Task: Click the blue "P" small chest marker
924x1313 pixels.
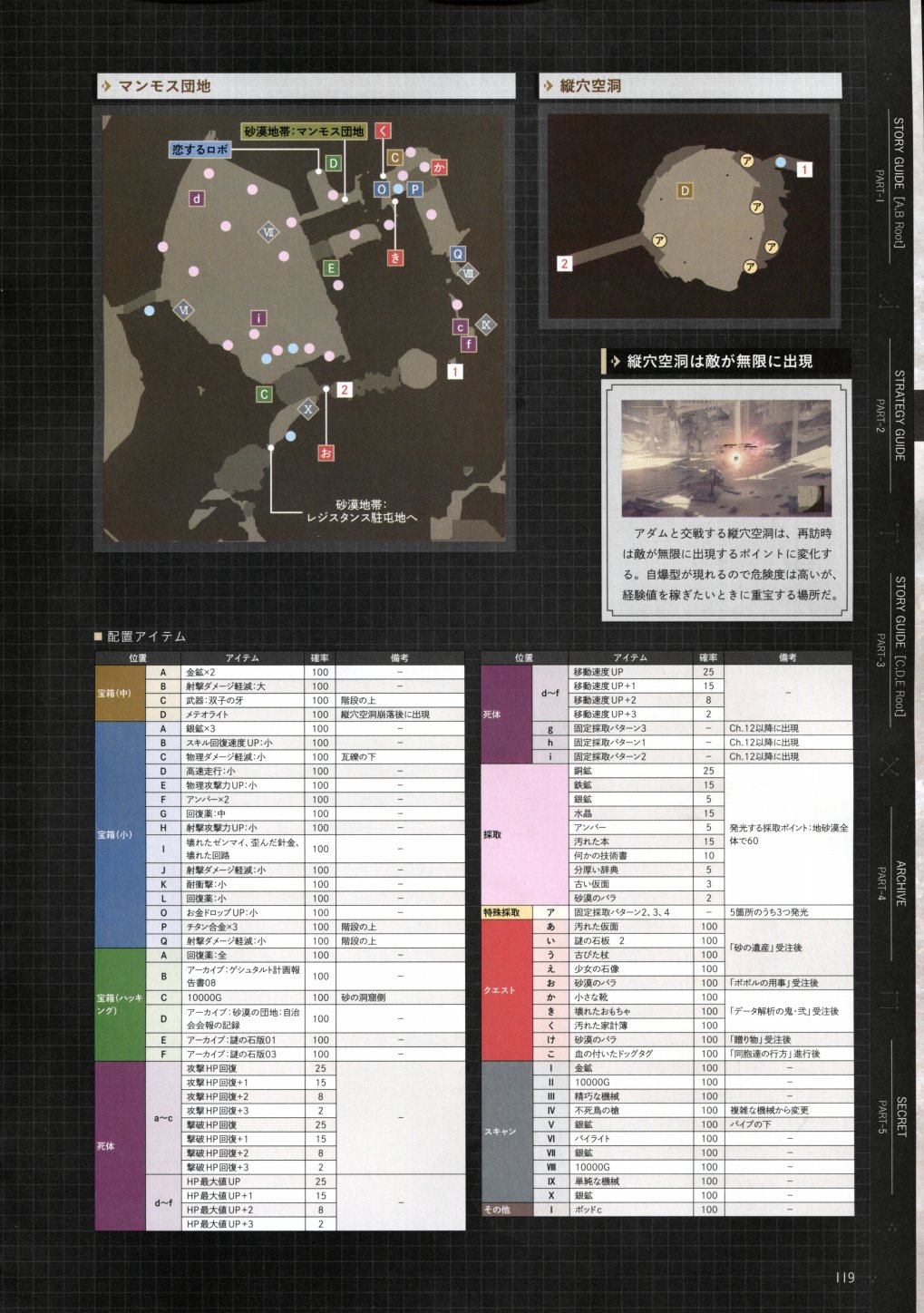Action: pyautogui.click(x=414, y=190)
